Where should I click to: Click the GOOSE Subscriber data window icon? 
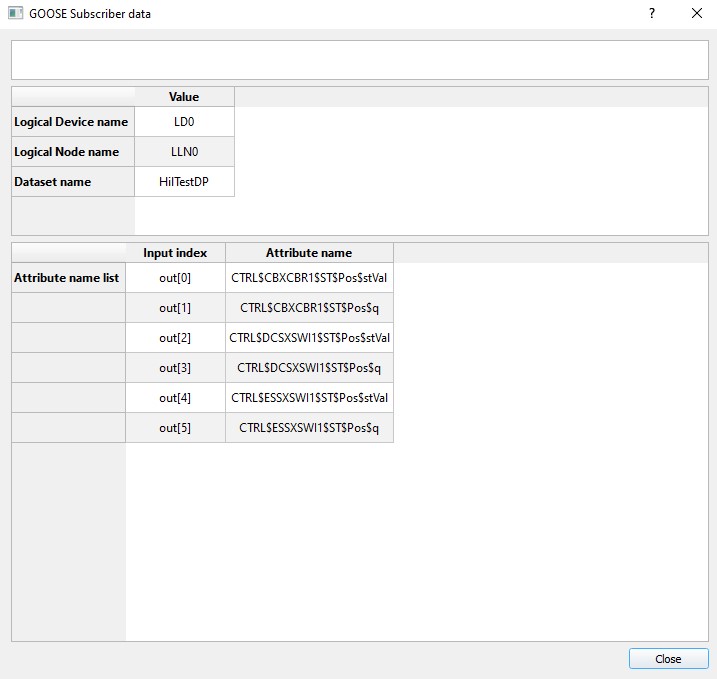(14, 14)
